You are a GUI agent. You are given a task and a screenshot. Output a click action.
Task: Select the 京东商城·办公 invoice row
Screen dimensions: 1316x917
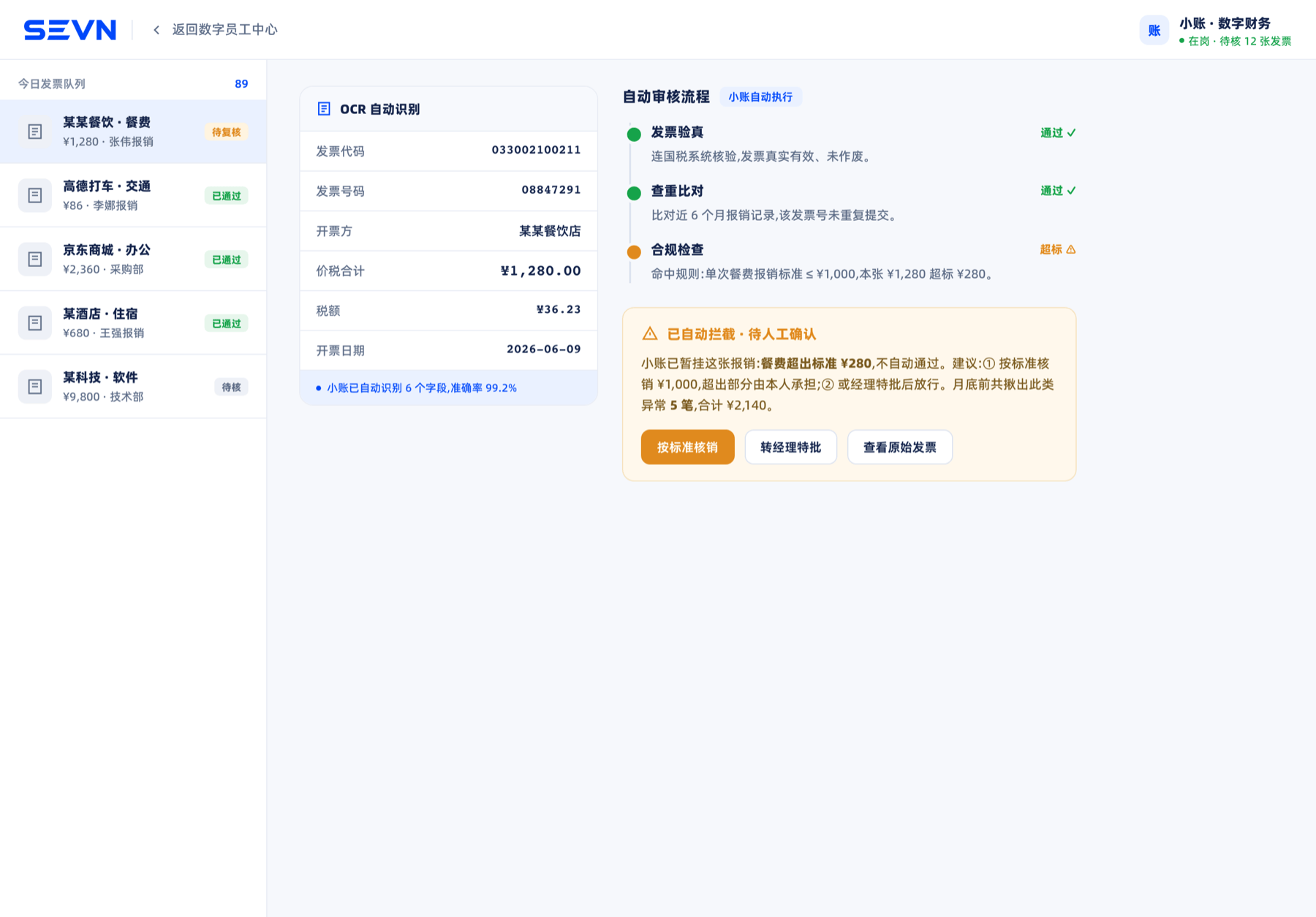133,259
